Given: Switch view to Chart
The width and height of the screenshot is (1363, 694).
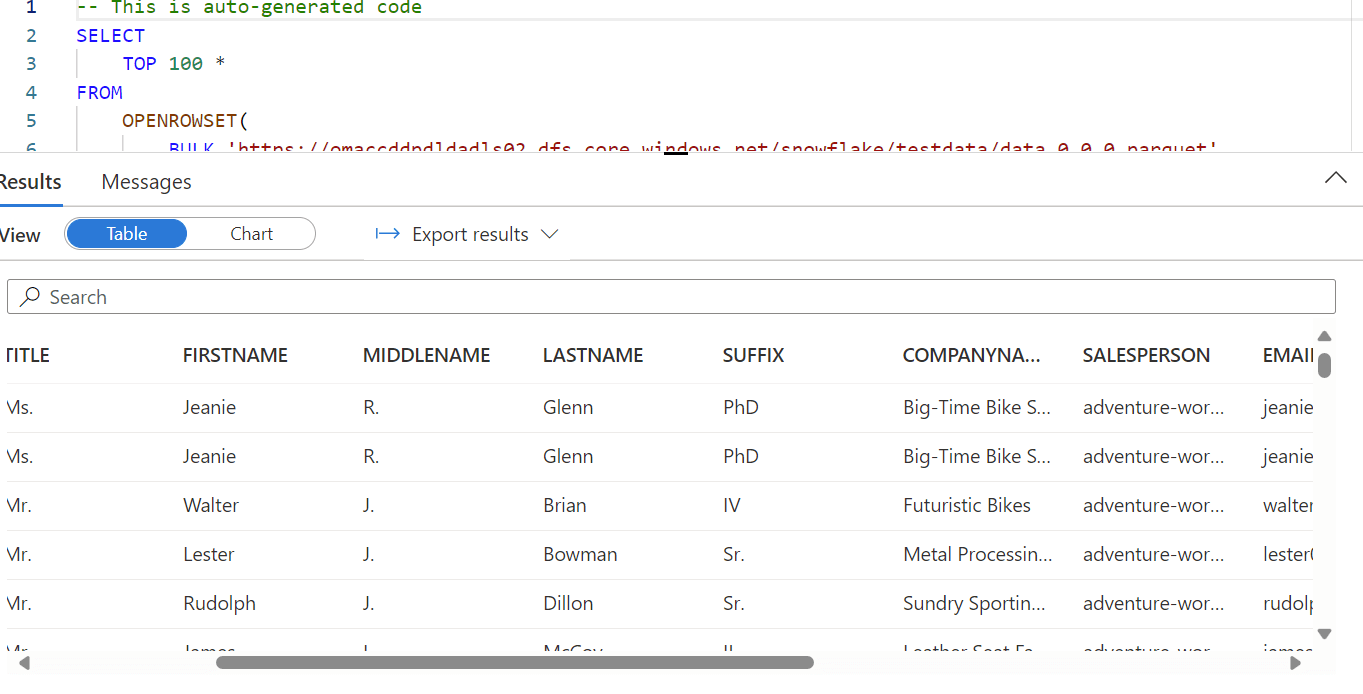Looking at the screenshot, I should 251,234.
